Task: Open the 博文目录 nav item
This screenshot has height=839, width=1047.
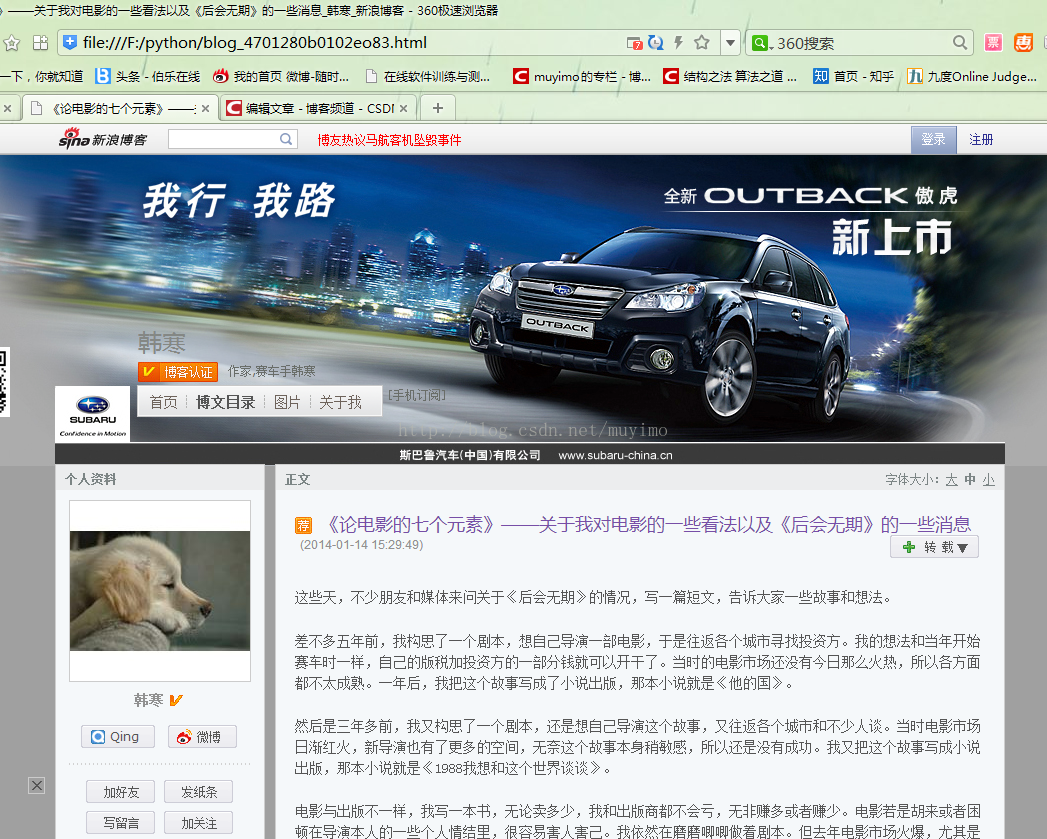Action: point(226,402)
